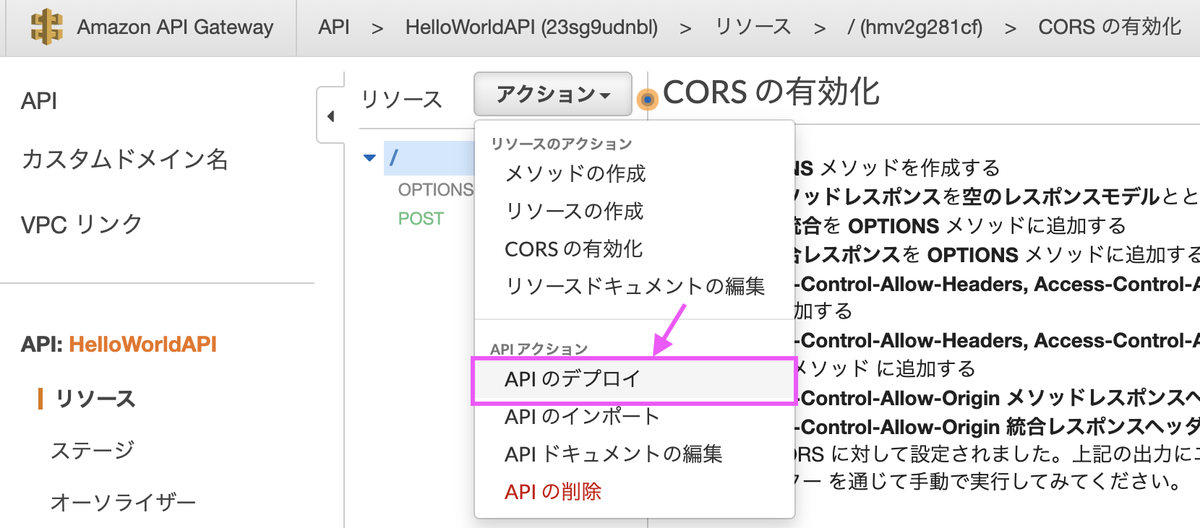Select リソース in the sidebar navigation

(95, 399)
